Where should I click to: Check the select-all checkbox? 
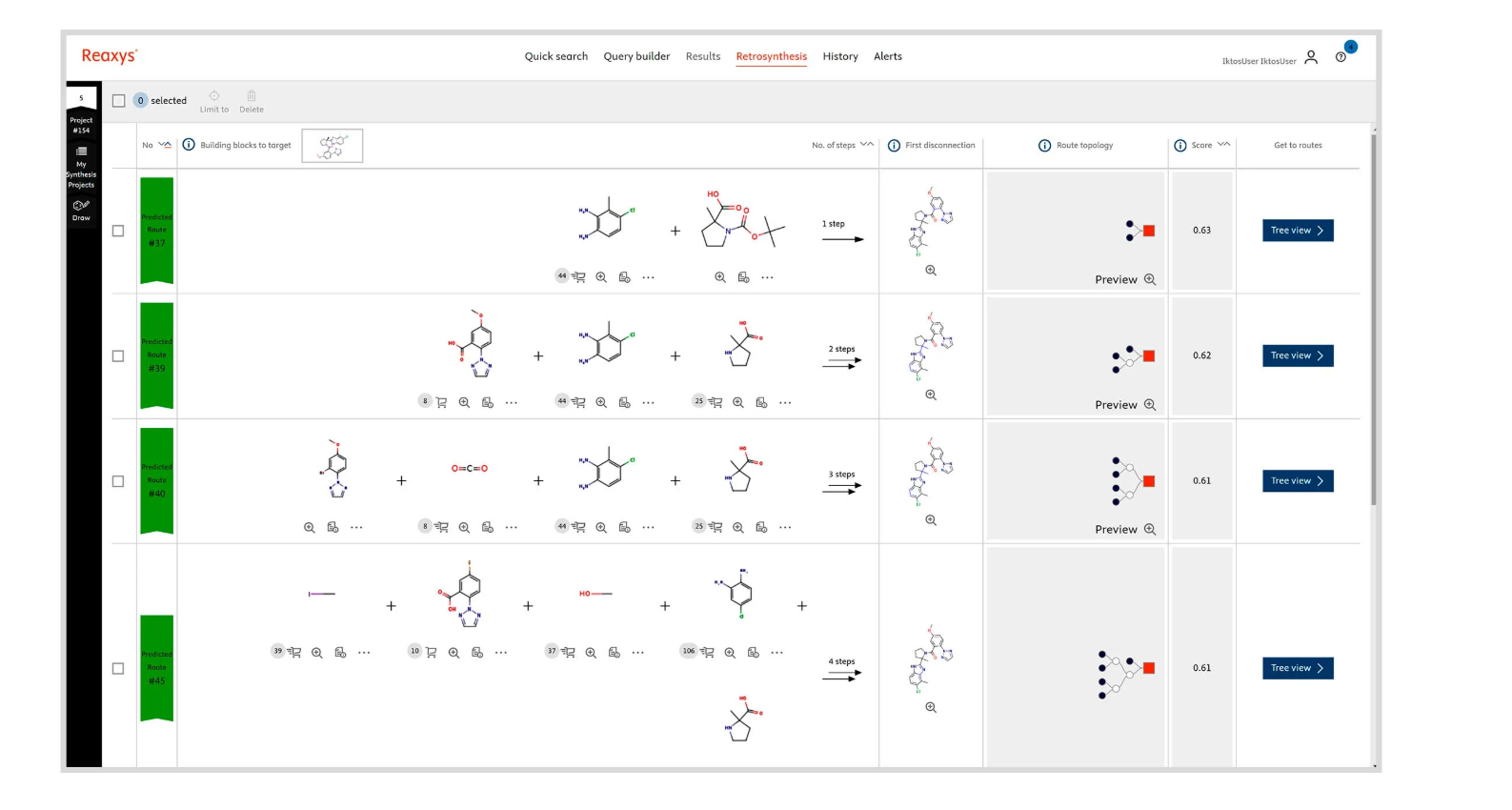[119, 101]
